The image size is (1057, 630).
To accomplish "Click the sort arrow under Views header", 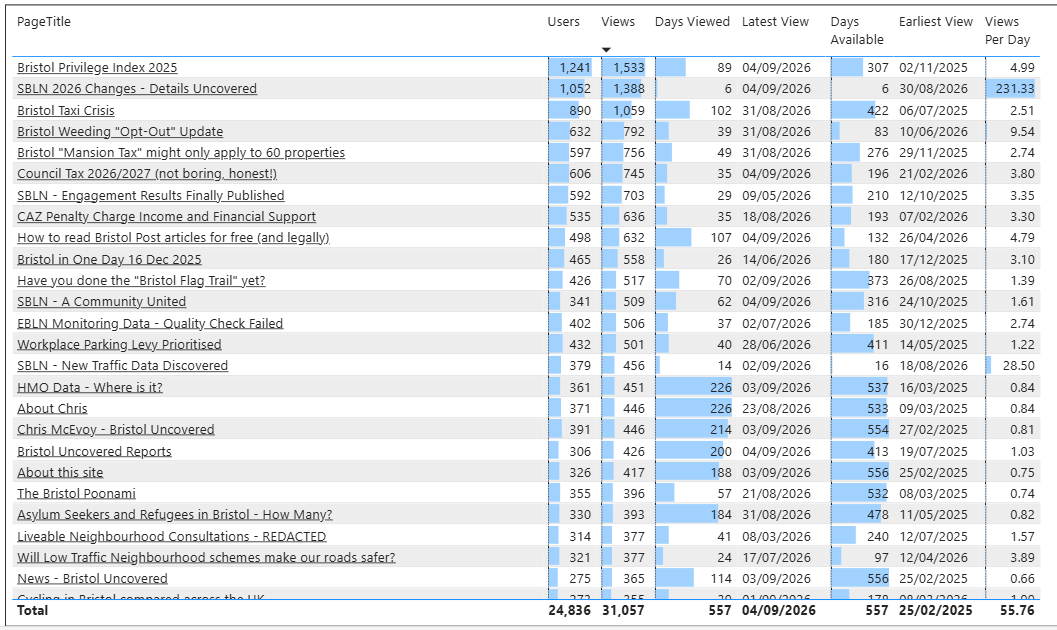I will pyautogui.click(x=606, y=50).
